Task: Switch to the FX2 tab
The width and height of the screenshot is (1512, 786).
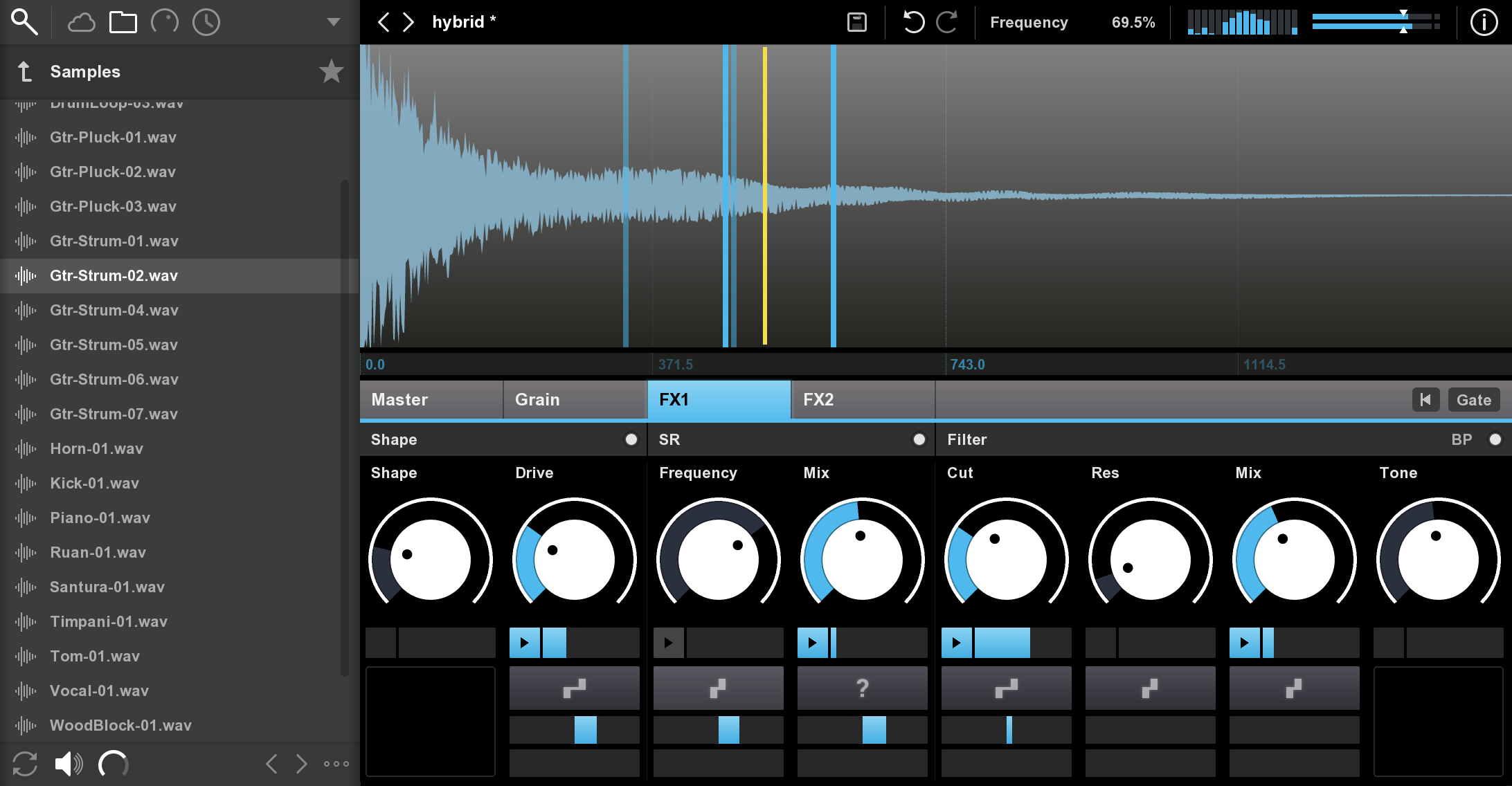Action: [x=863, y=399]
